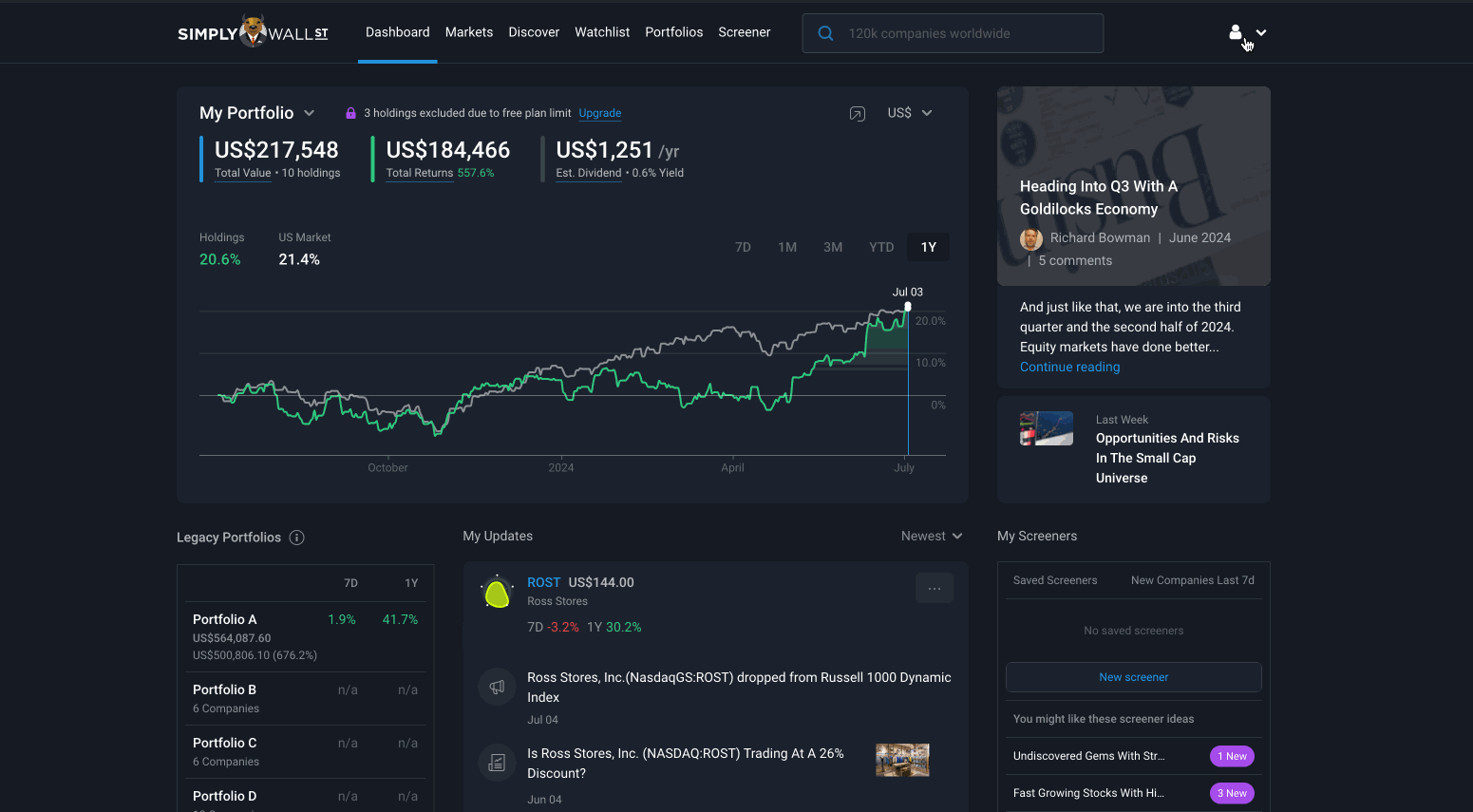Viewport: 1473px width, 812px height.
Task: Open Portfolio A row
Action: [306, 637]
